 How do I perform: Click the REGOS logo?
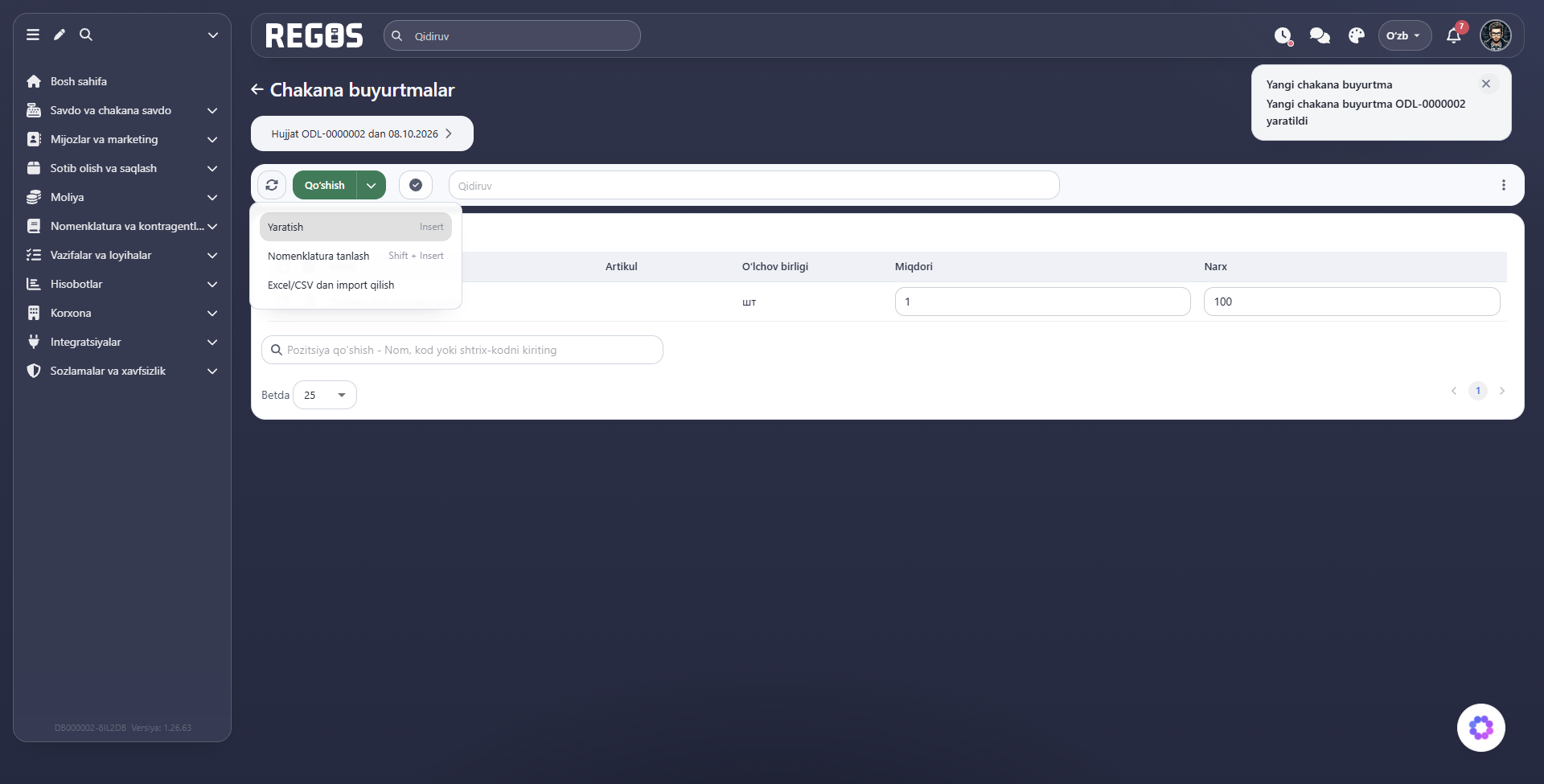pos(314,35)
